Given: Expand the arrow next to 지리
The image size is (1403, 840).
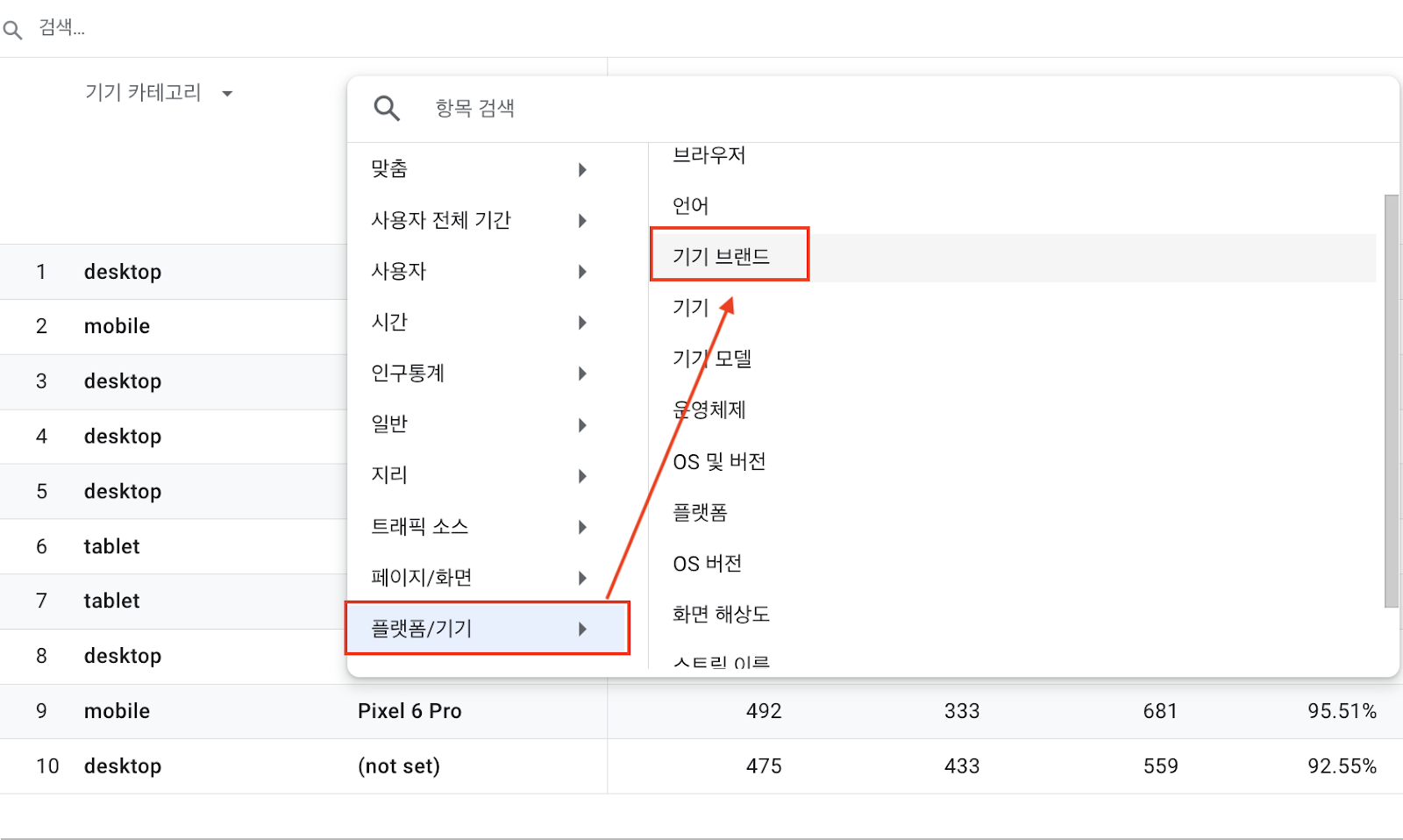Looking at the screenshot, I should pos(582,476).
